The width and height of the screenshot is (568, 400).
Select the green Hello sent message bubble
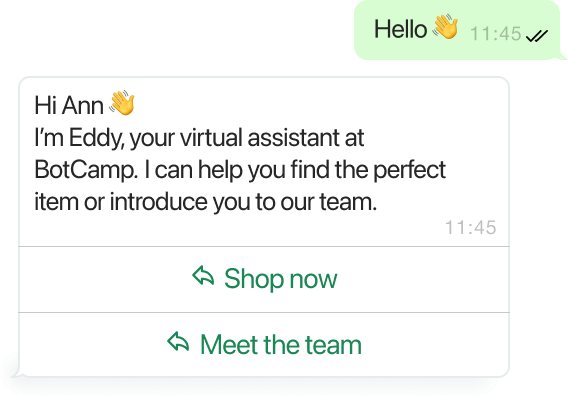click(x=457, y=30)
